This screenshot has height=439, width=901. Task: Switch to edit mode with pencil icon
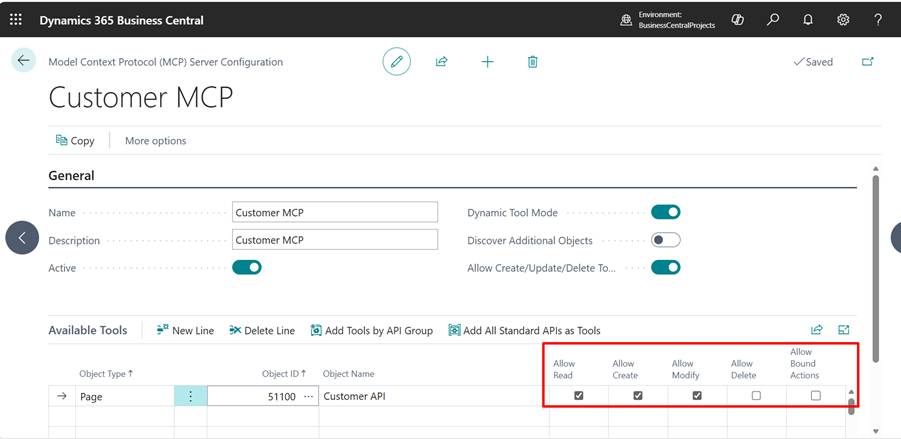(396, 62)
